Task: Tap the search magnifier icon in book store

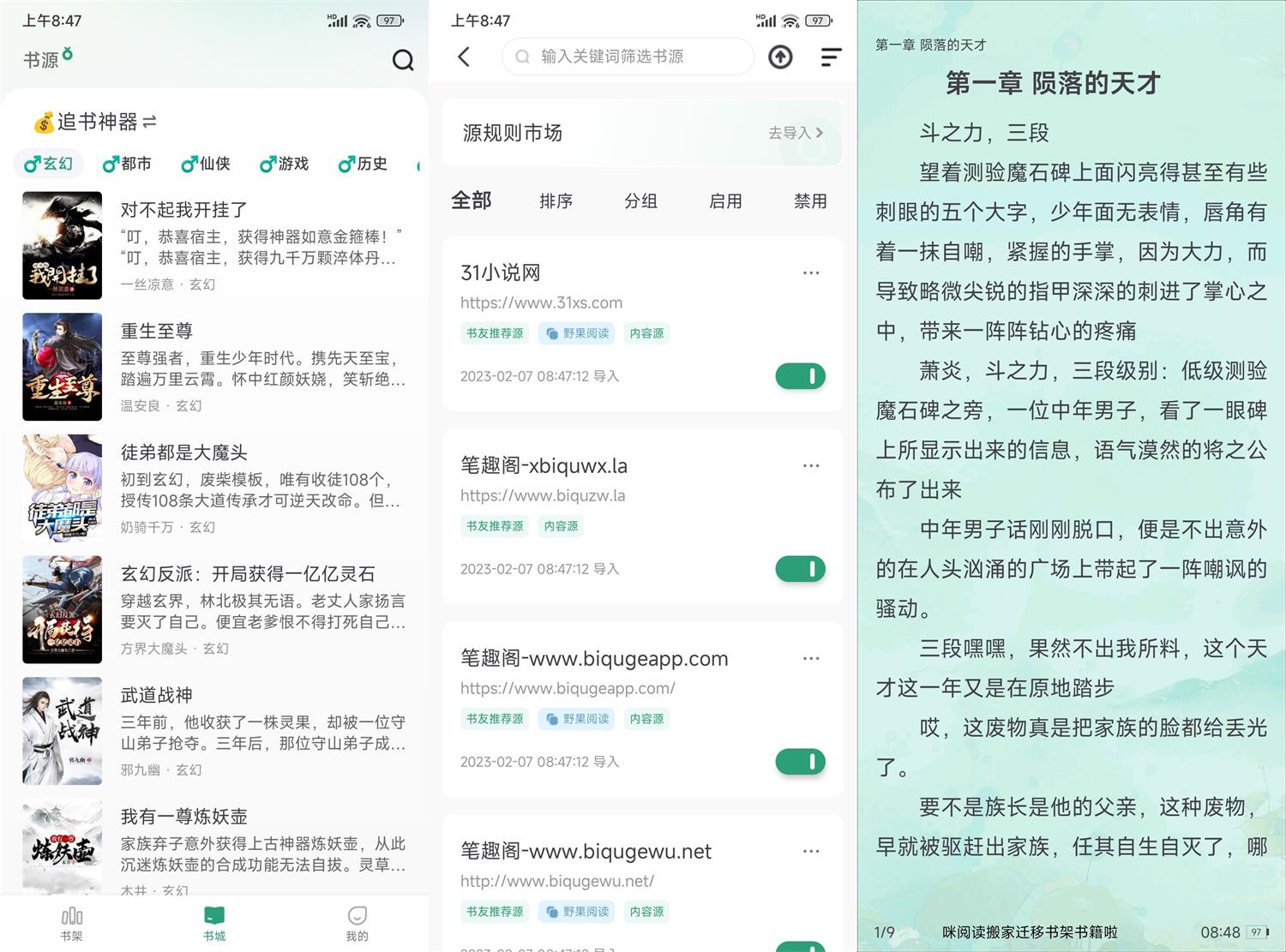Action: coord(402,60)
